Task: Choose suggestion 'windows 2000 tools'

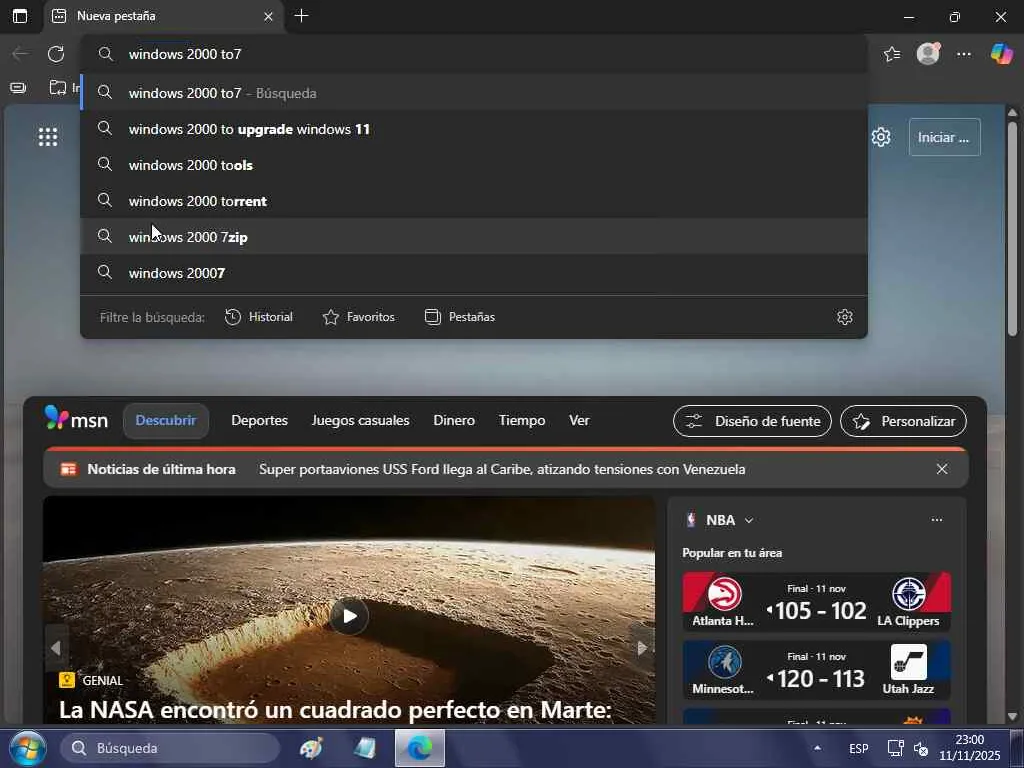Action: [474, 165]
